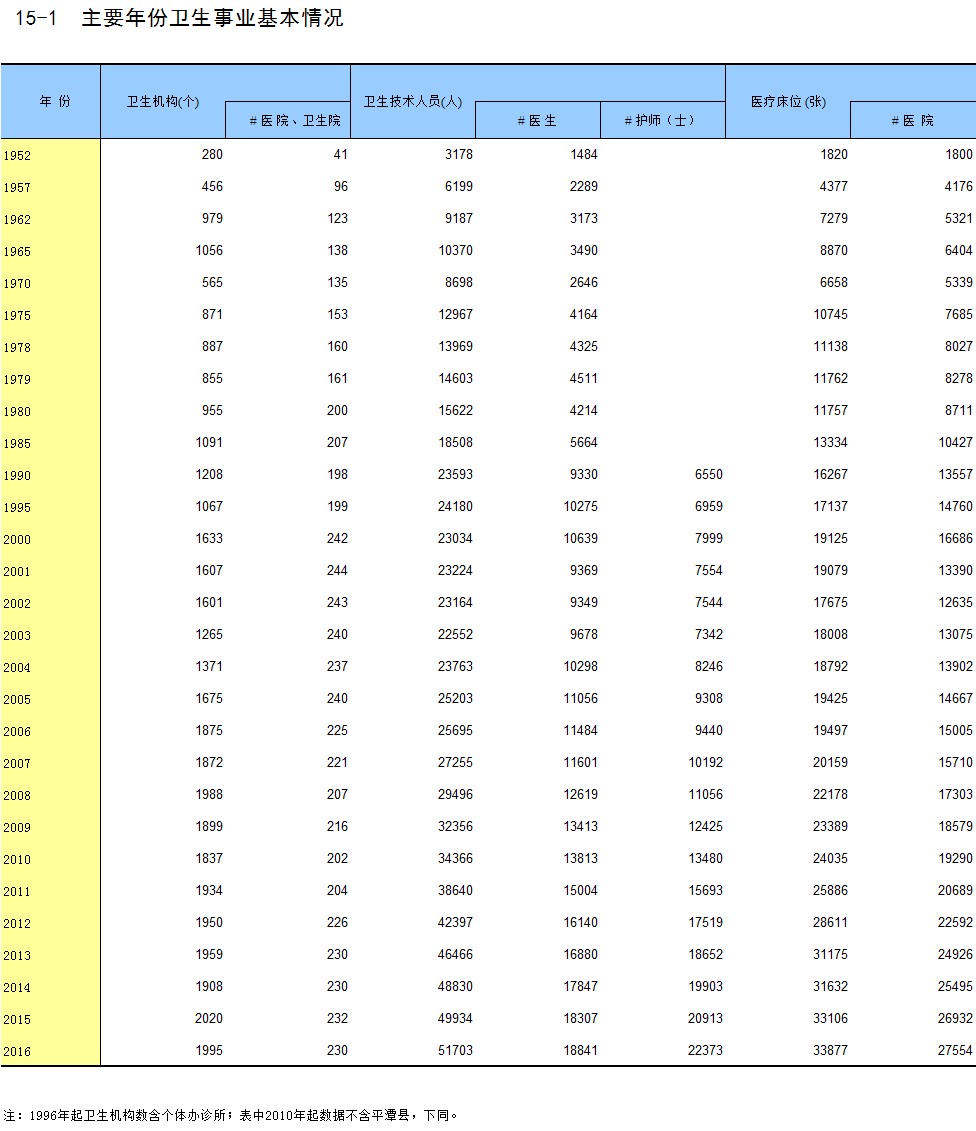Click the footnote beginning 注：1996年起
The width and height of the screenshot is (976, 1131).
(231, 1115)
